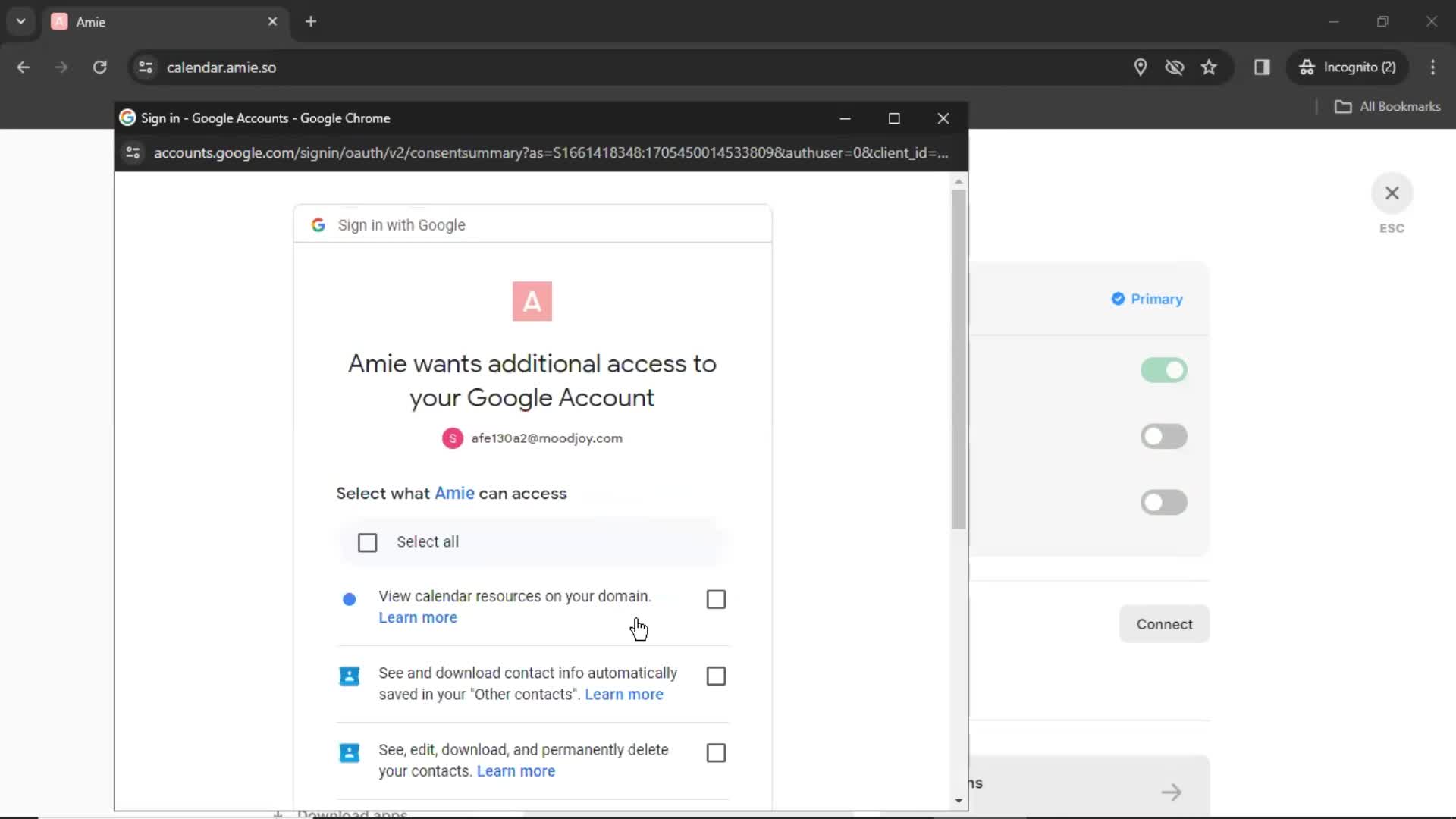Enable 'View calendar resources on your domain'
Viewport: 1456px width, 819px height.
[x=716, y=598]
